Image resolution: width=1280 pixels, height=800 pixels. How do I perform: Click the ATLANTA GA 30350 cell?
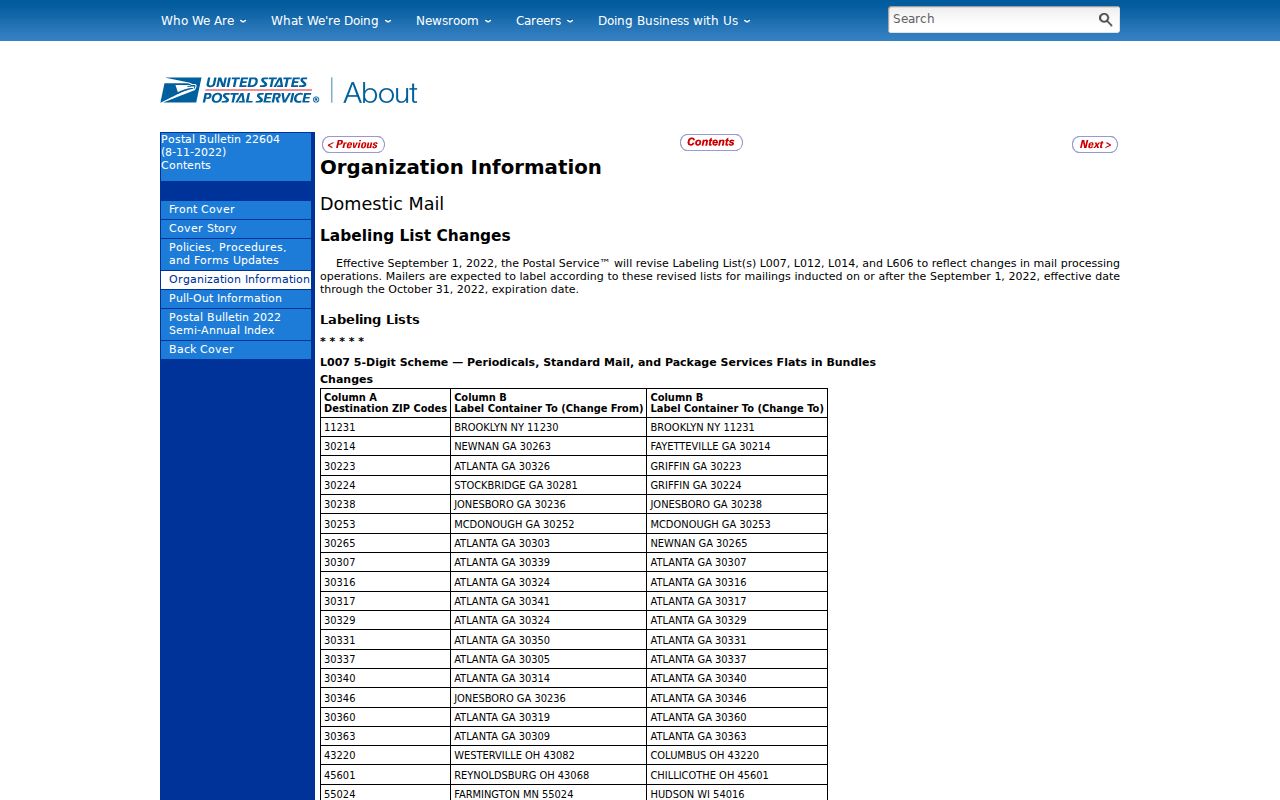(x=548, y=640)
